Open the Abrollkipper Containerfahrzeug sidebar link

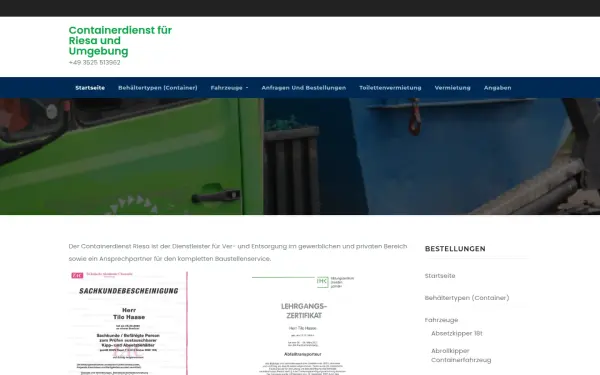pos(461,355)
